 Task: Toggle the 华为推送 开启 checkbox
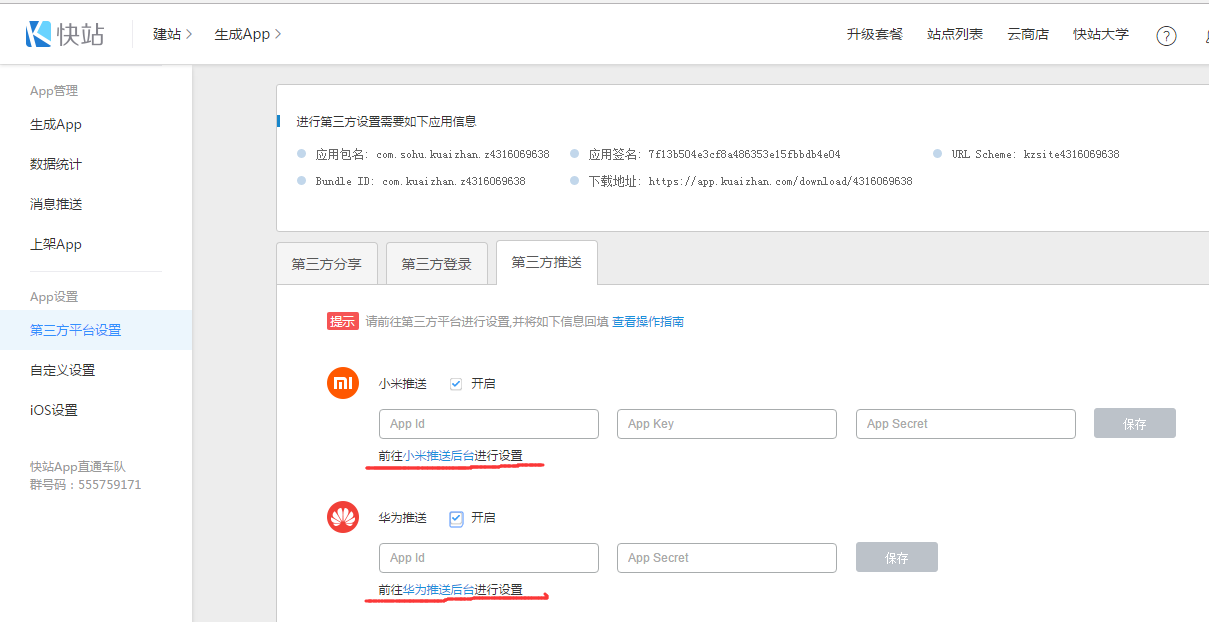tap(456, 518)
